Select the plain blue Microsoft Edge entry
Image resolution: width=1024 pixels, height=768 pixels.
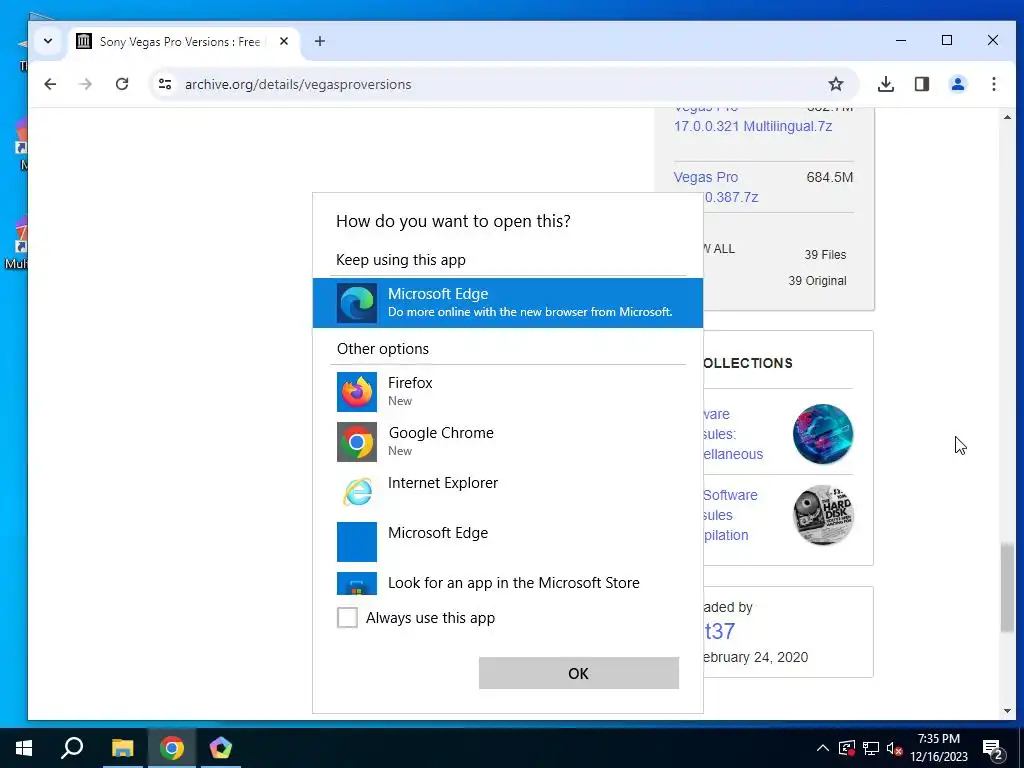coord(507,541)
